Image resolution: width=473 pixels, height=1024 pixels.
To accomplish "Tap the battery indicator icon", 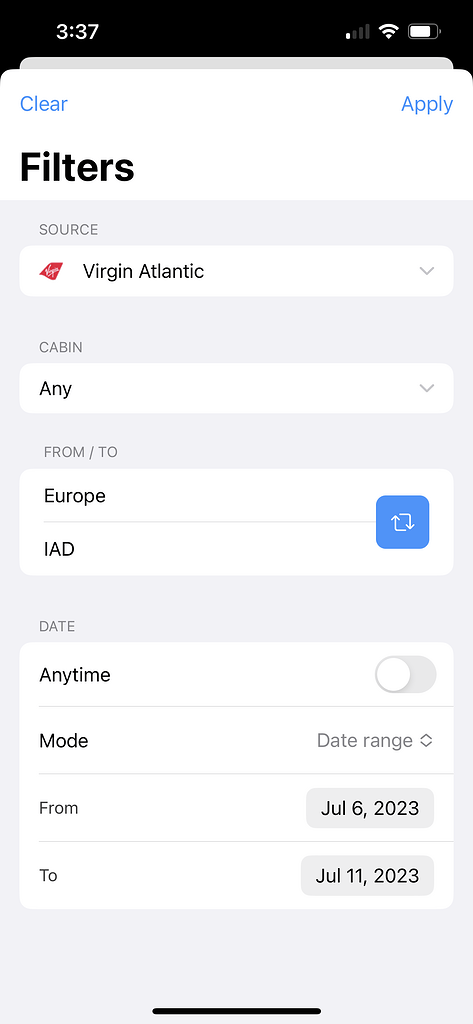I will (x=425, y=31).
